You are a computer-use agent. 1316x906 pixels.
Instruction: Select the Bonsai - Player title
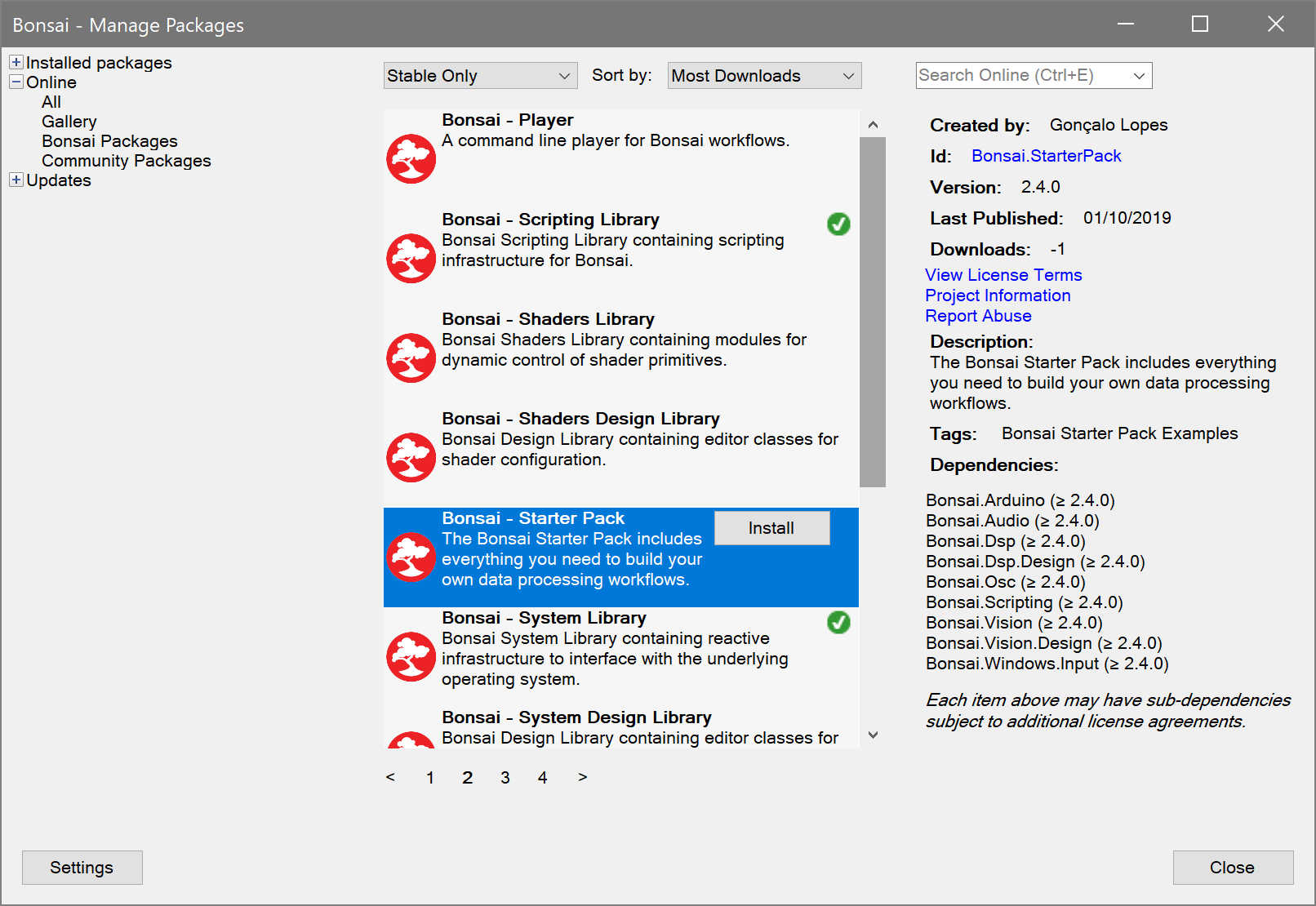point(507,120)
